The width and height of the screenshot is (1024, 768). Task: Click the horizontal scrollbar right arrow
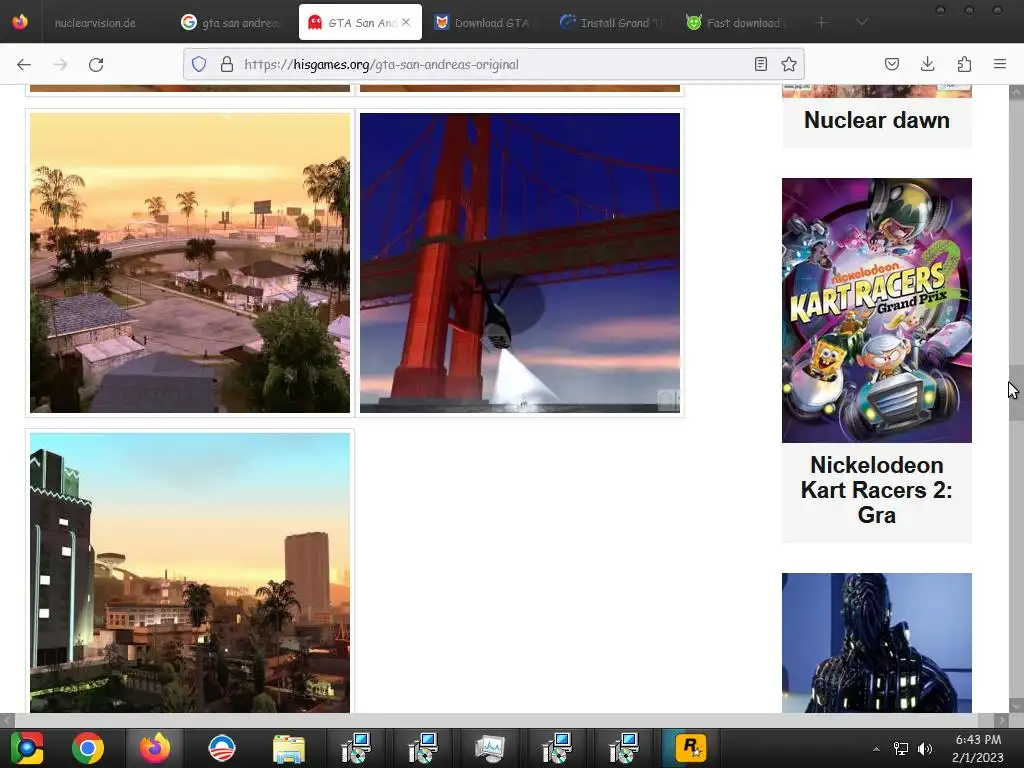click(1002, 720)
